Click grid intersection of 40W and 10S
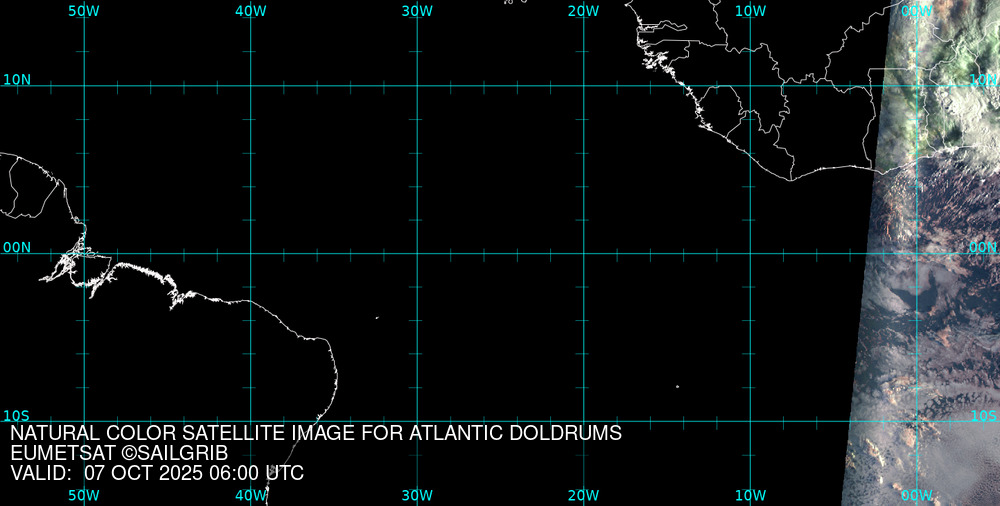The width and height of the screenshot is (1000, 506). (251, 421)
